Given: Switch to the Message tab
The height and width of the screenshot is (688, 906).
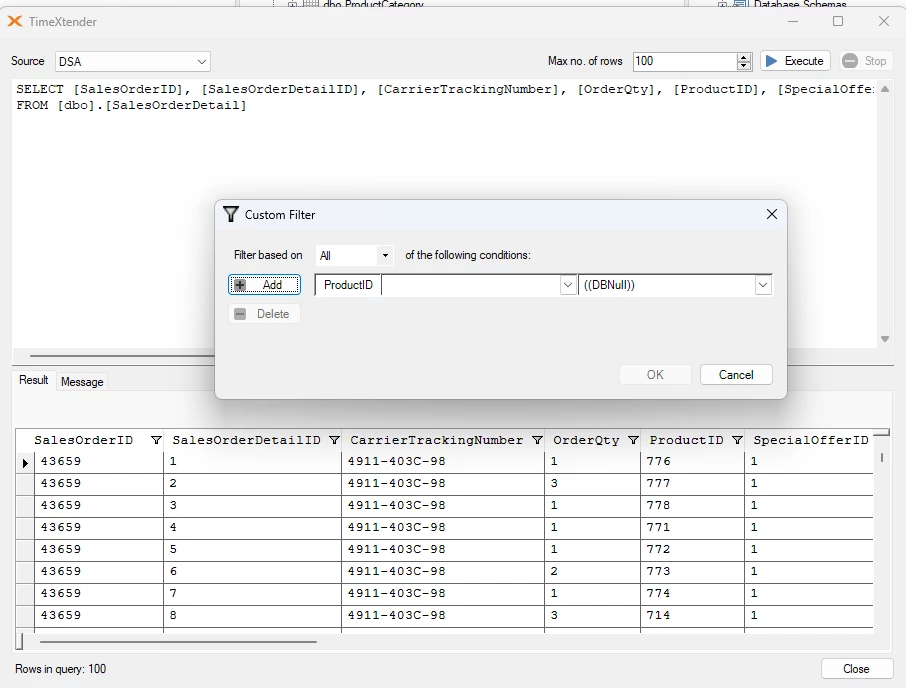Looking at the screenshot, I should [x=82, y=382].
